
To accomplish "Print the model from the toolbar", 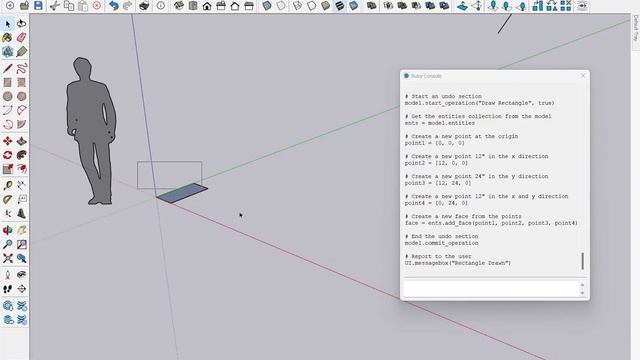I will pos(144,6).
